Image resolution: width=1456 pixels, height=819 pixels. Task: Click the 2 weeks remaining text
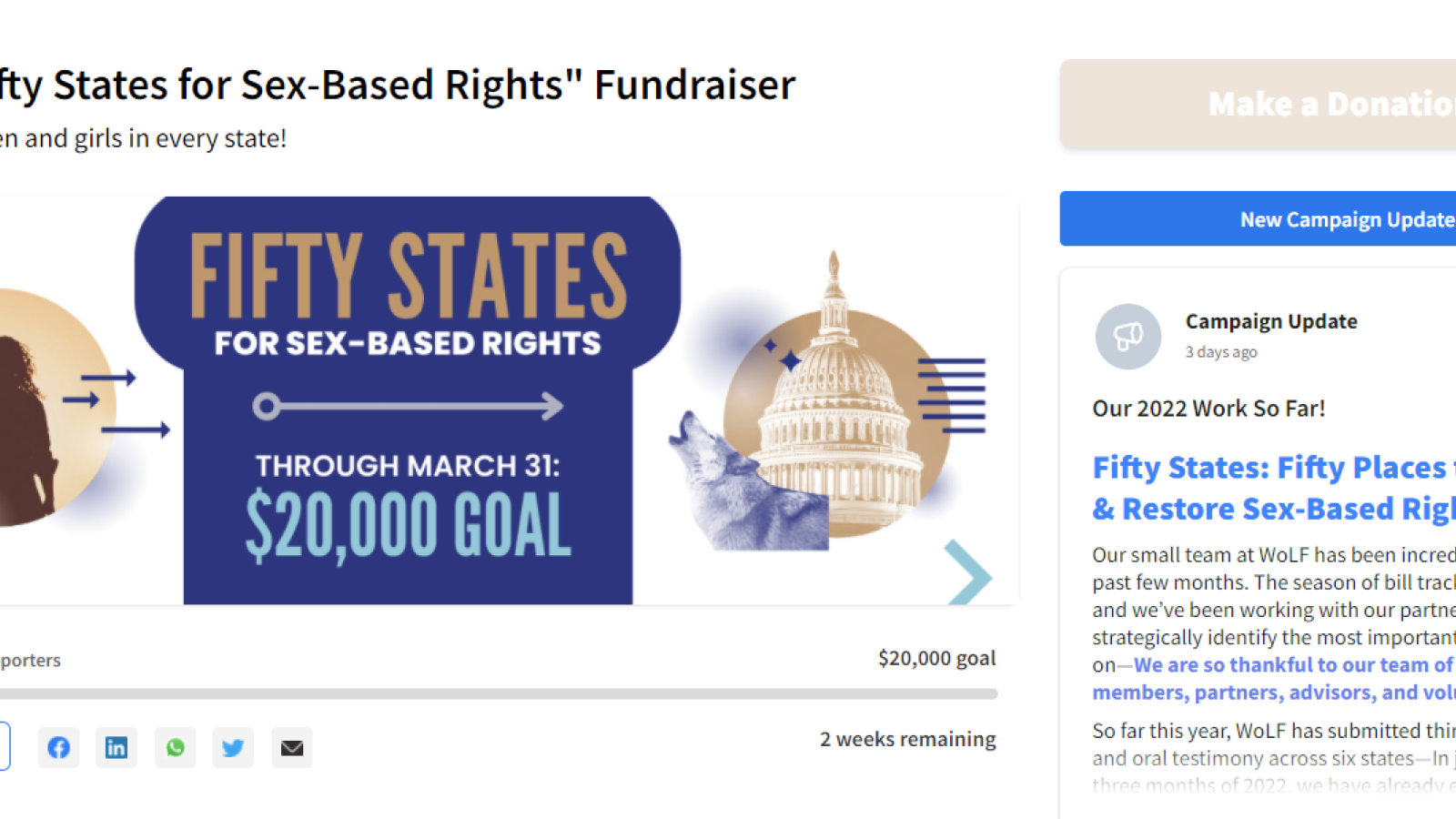pyautogui.click(x=909, y=739)
